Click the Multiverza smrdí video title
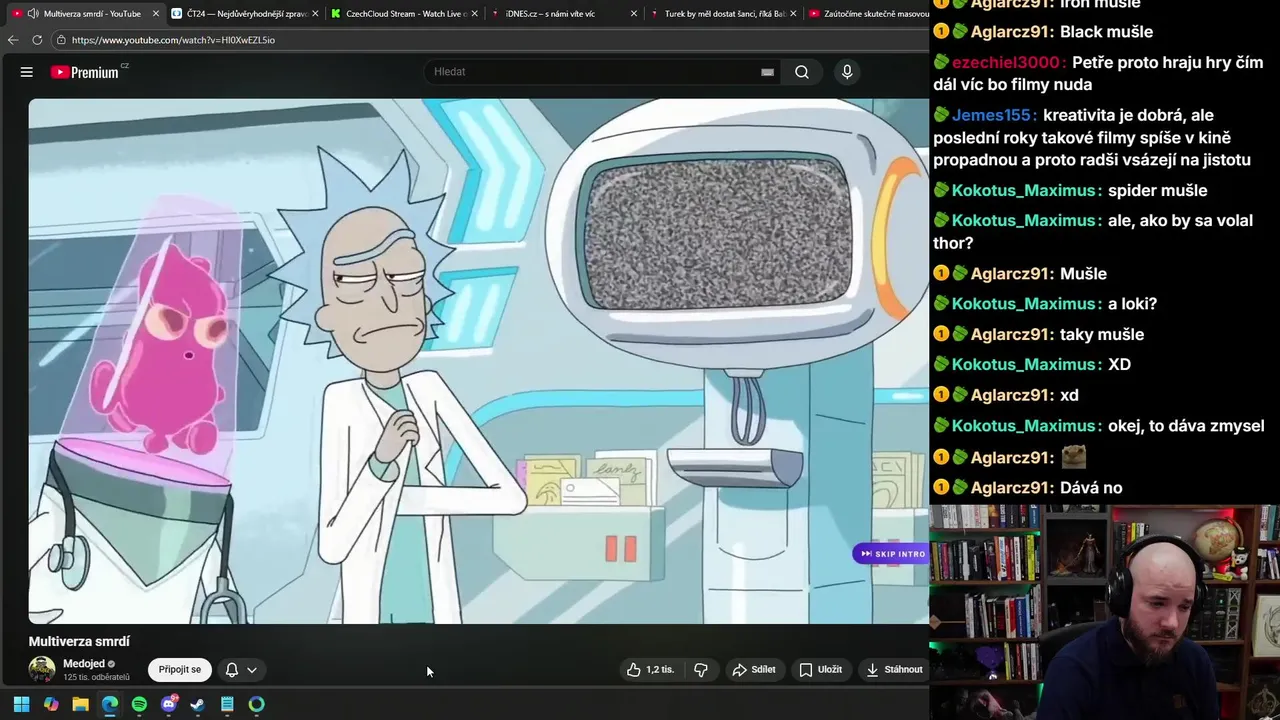 tap(79, 641)
